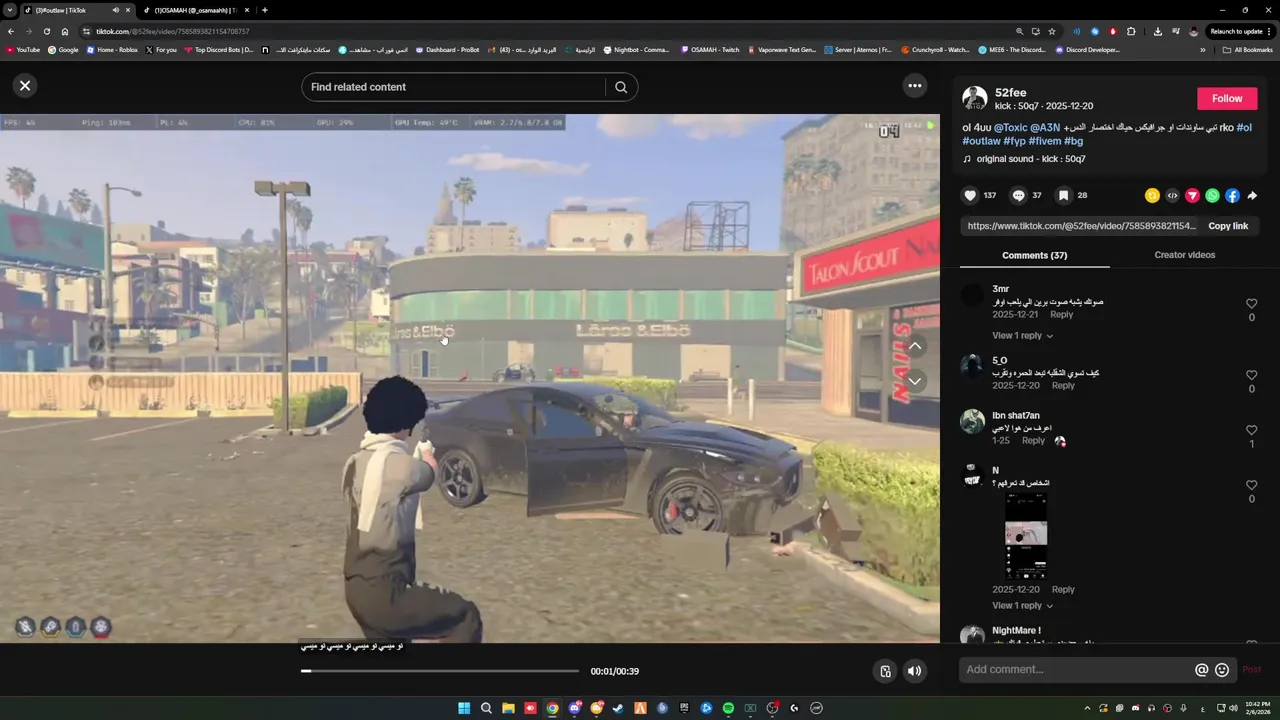Bookmark the video to favorites
This screenshot has width=1280, height=720.
pos(1064,196)
